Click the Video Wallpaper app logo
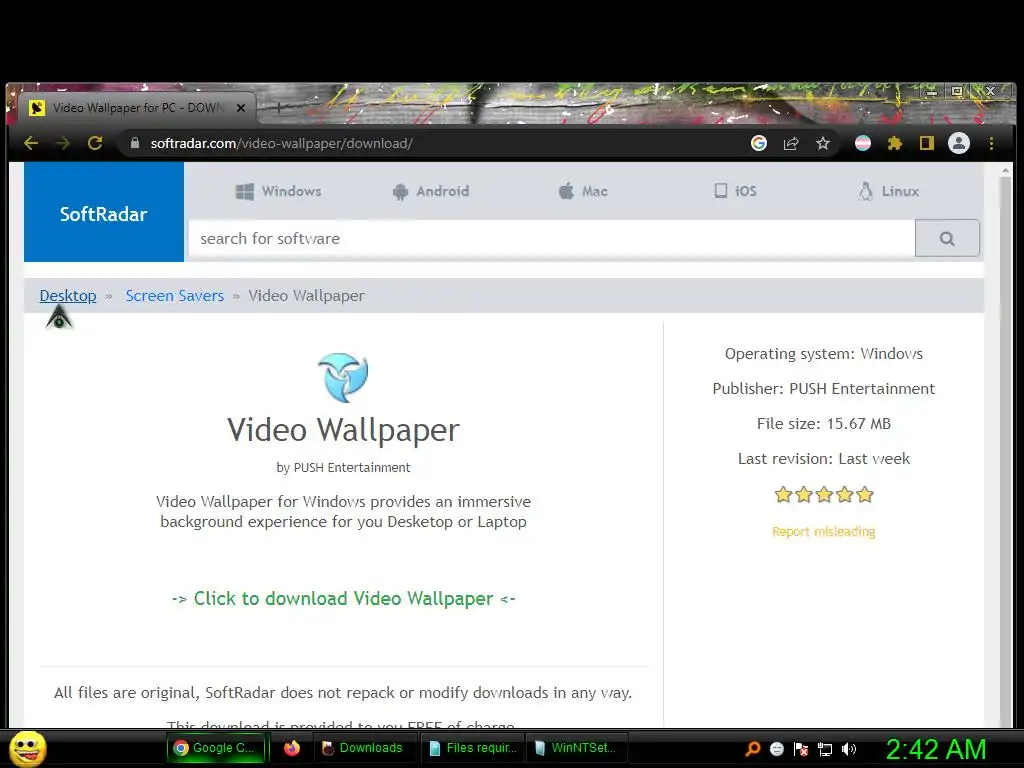Screen dimensions: 1024x768 [x=343, y=377]
